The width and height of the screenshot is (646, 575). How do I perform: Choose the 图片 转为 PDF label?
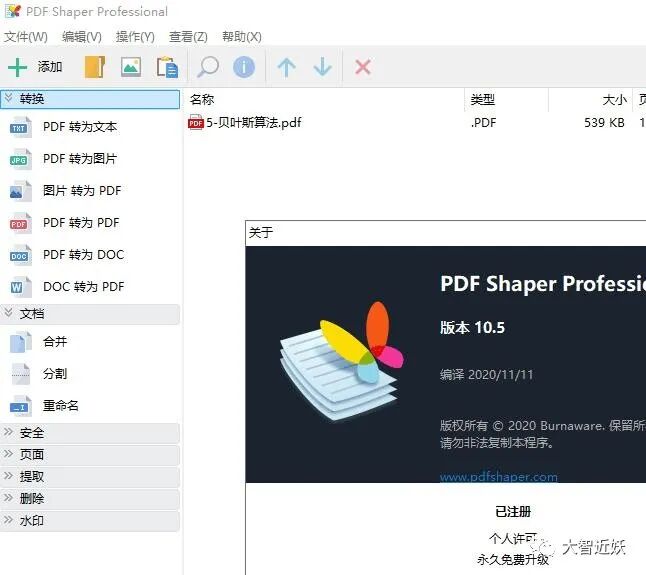[x=82, y=191]
